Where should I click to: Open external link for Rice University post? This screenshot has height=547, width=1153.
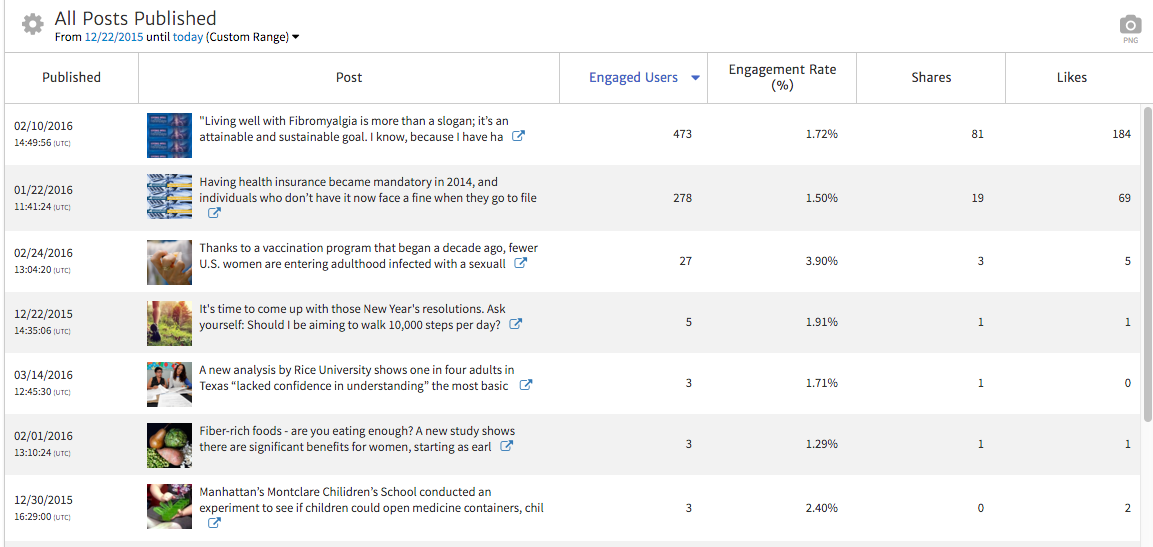526,386
